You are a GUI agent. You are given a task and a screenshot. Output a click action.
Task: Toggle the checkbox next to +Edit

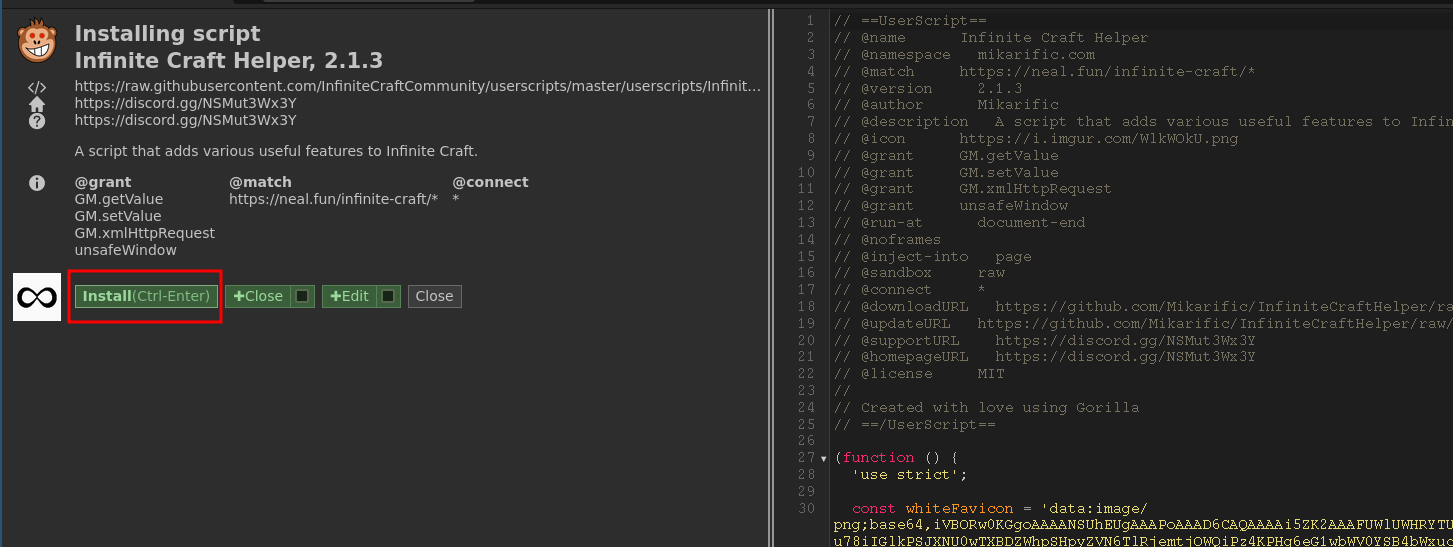(x=390, y=296)
